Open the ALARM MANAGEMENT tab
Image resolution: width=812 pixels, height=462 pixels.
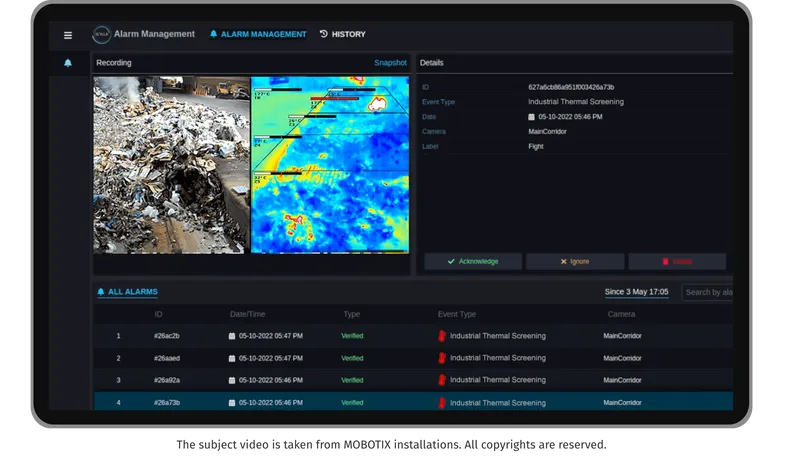(258, 34)
